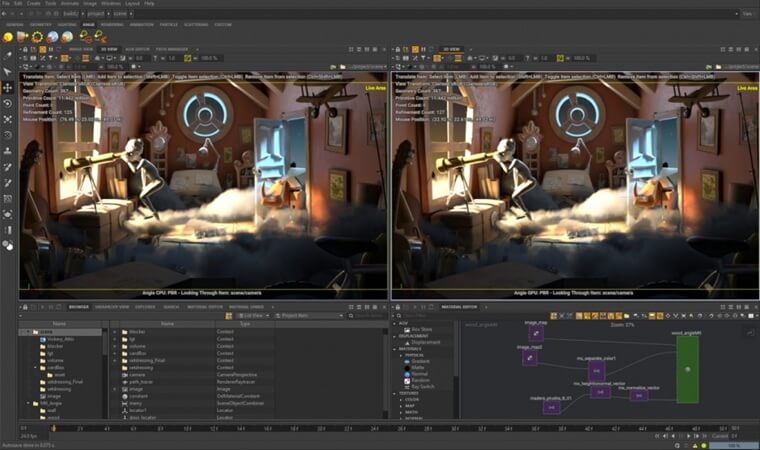Open the Create menu
Screen dimensions: 760x450
point(33,3)
